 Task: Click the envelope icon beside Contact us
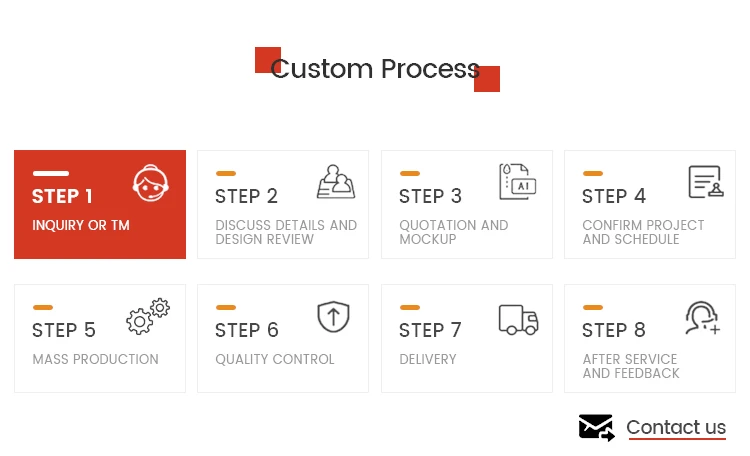point(596,427)
